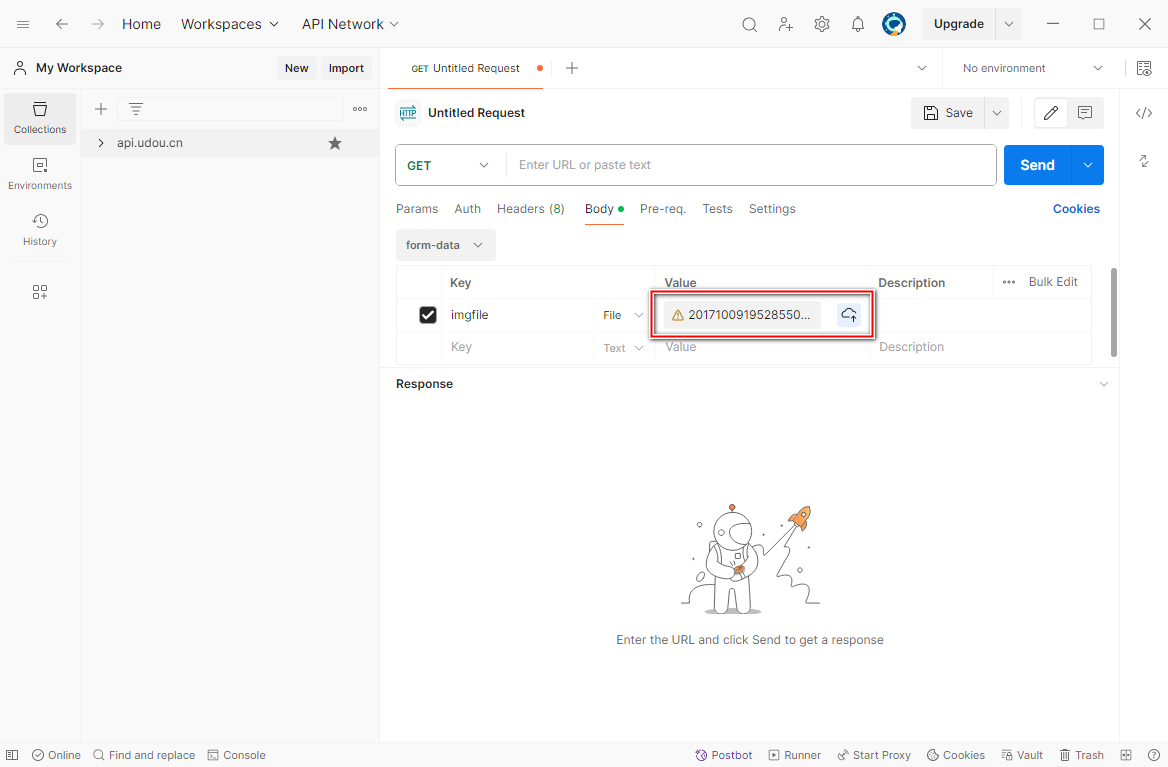Screen dimensions: 1168x767
Task: Switch to the Tests tab
Action: coord(717,209)
